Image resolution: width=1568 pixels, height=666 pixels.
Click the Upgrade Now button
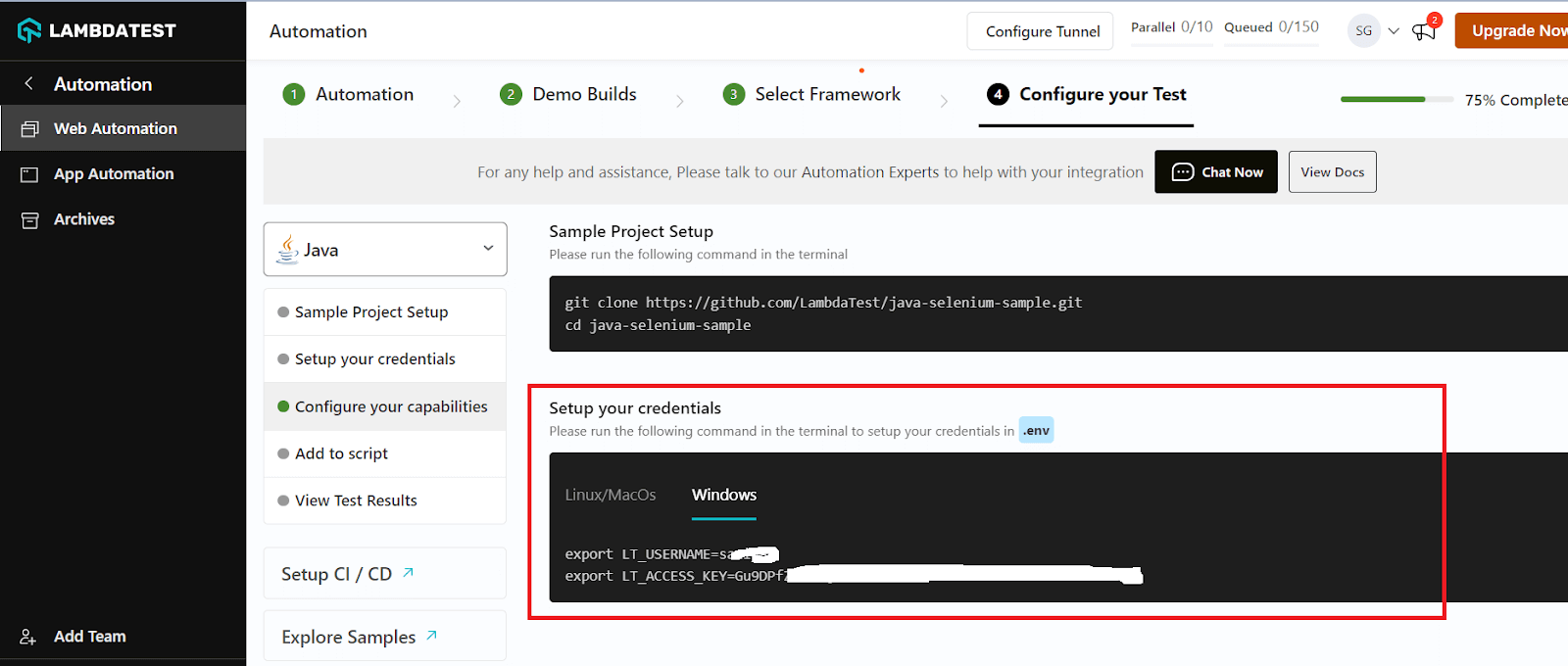pos(1511,30)
